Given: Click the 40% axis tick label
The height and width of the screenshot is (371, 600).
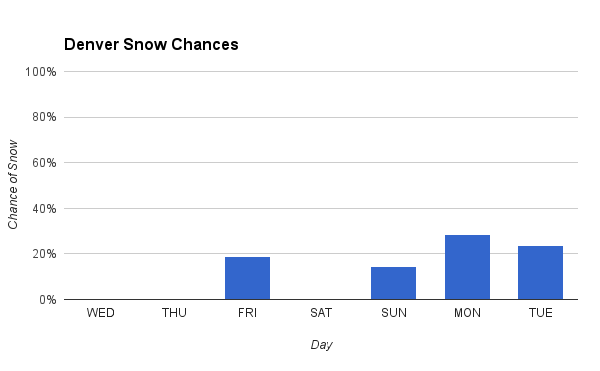Looking at the screenshot, I should [44, 209].
